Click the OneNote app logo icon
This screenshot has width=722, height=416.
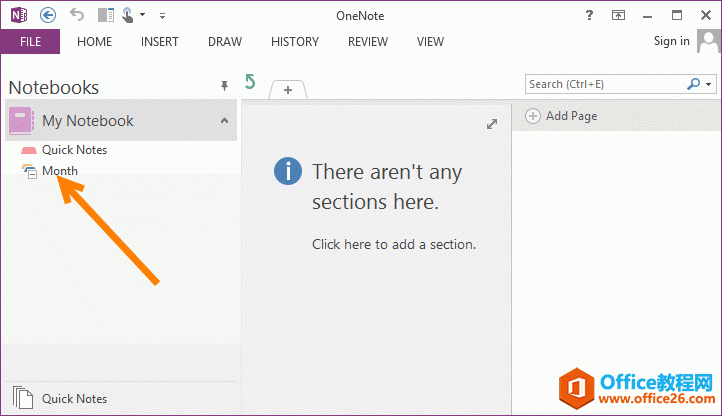(x=19, y=15)
